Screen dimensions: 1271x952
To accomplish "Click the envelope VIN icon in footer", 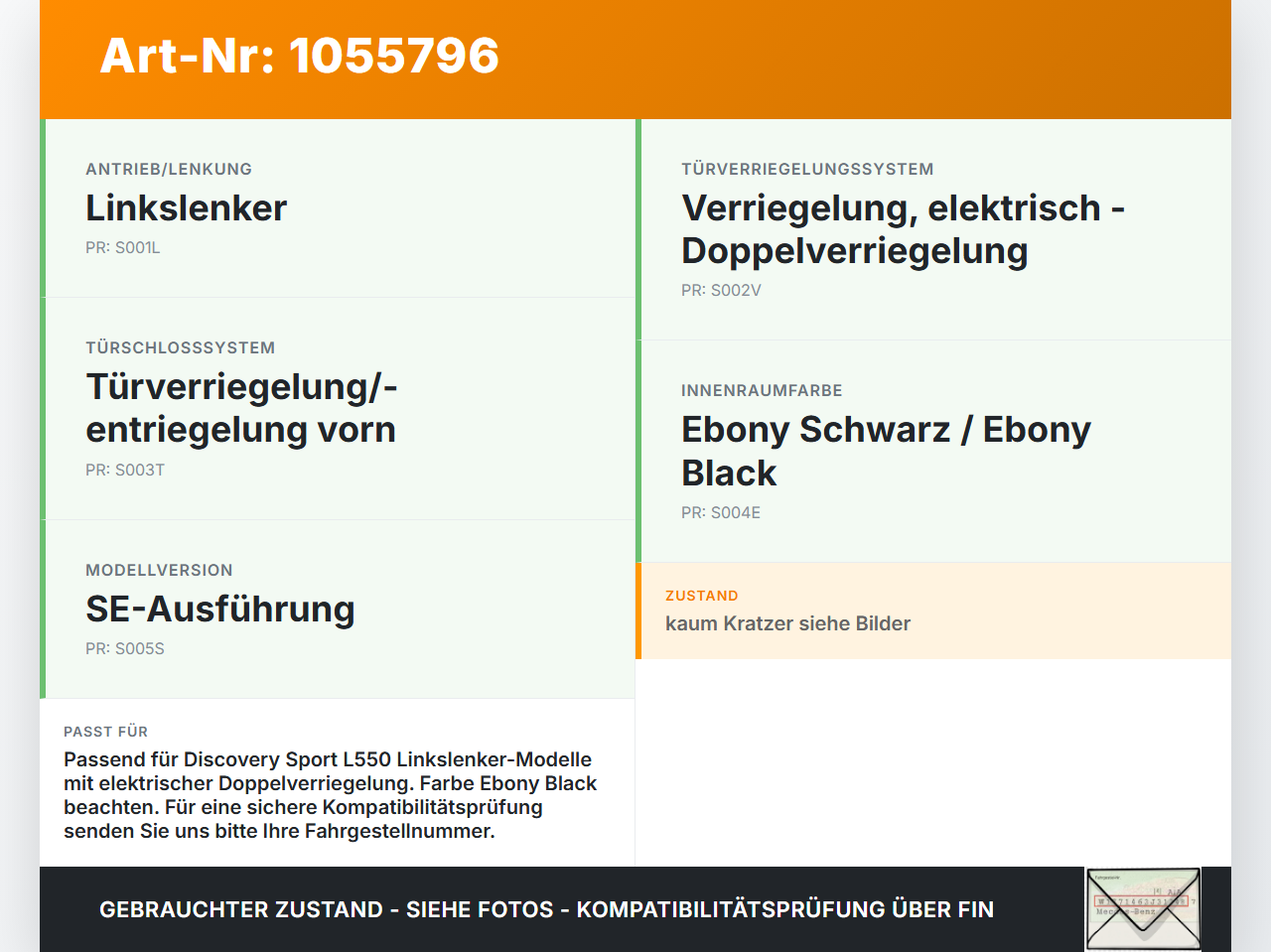I will (x=1143, y=909).
